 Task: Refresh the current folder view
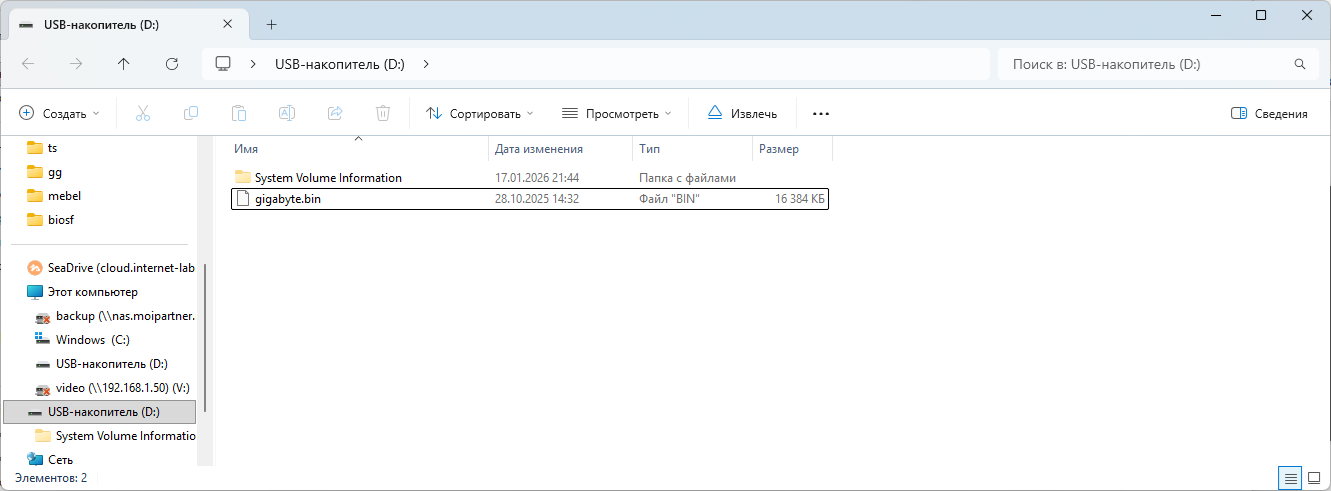pos(172,64)
